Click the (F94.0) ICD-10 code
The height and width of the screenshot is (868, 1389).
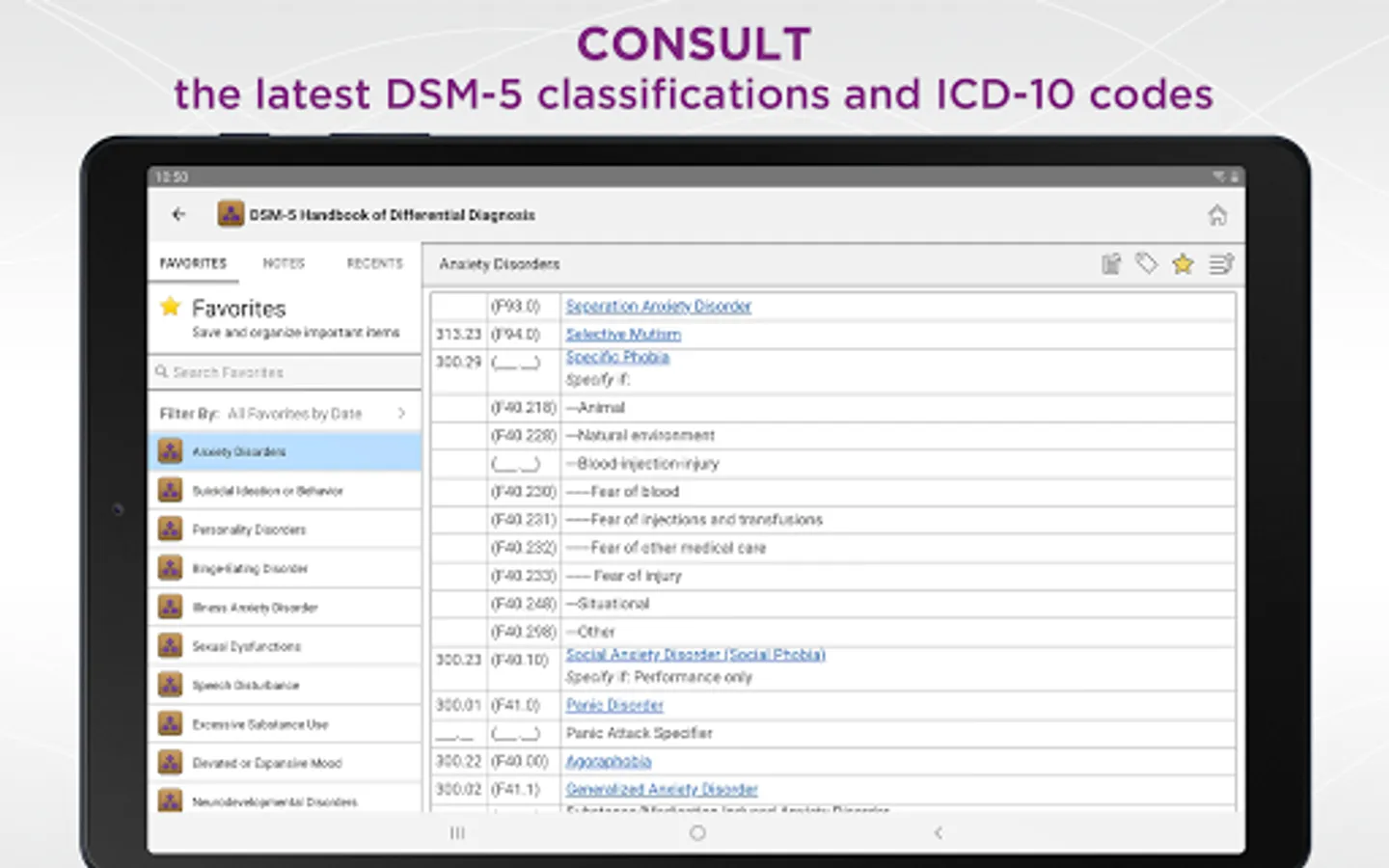516,334
